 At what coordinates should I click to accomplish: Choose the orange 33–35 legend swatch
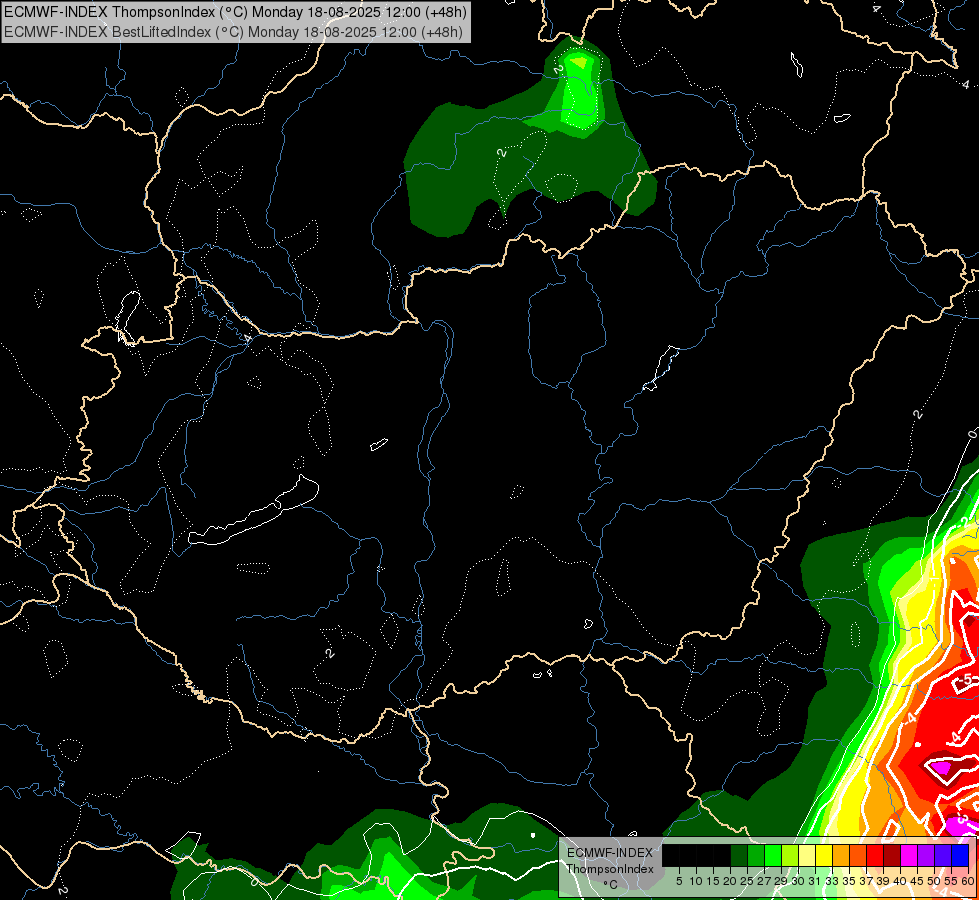click(x=841, y=855)
